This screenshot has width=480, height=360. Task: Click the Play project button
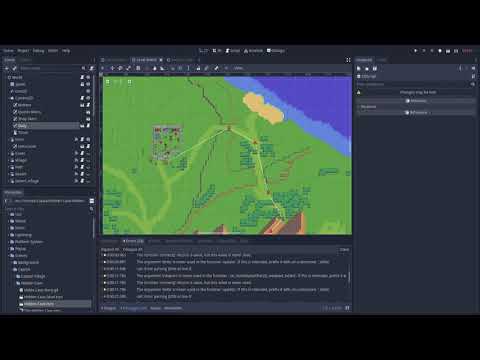416,51
